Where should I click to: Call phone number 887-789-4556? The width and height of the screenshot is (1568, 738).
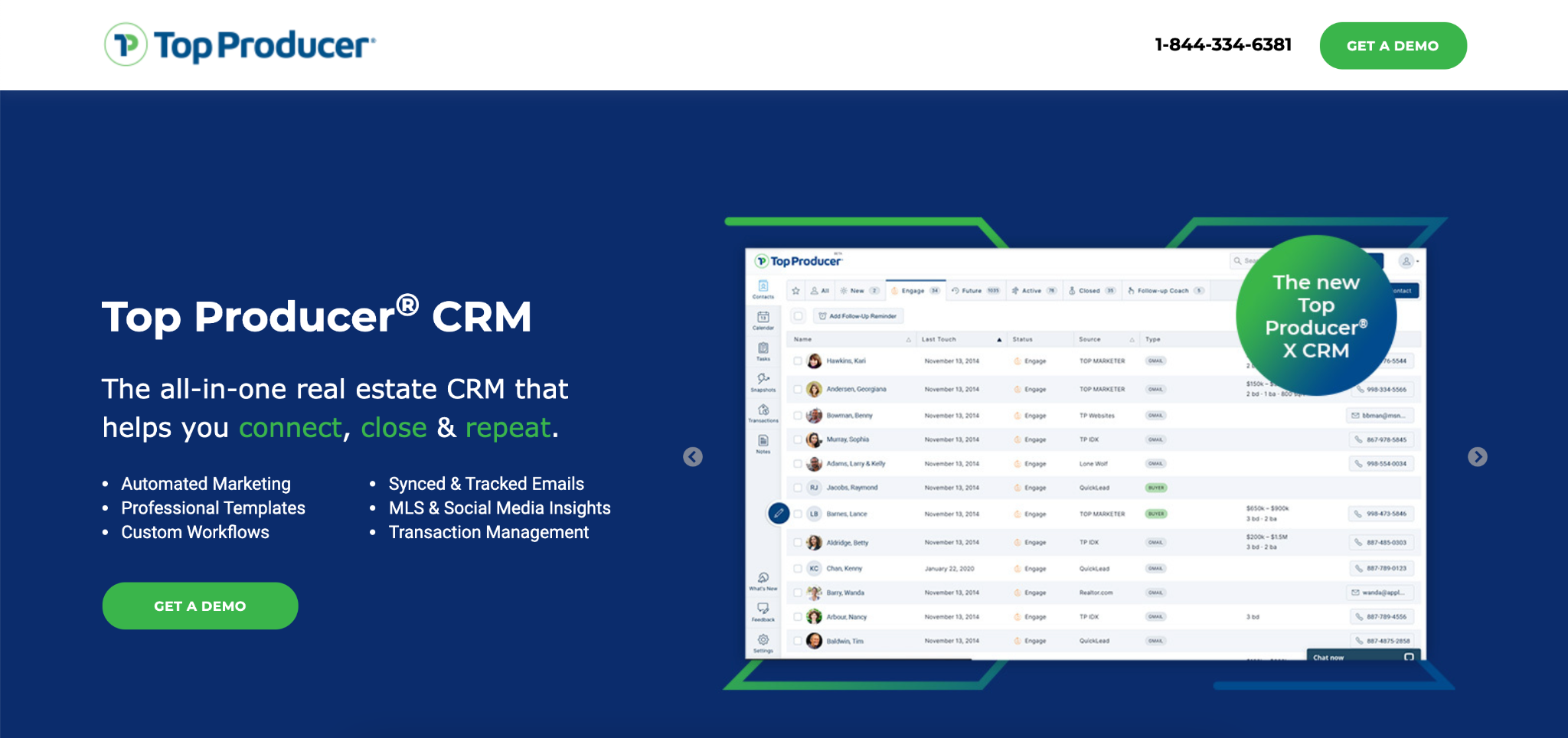(x=1381, y=617)
